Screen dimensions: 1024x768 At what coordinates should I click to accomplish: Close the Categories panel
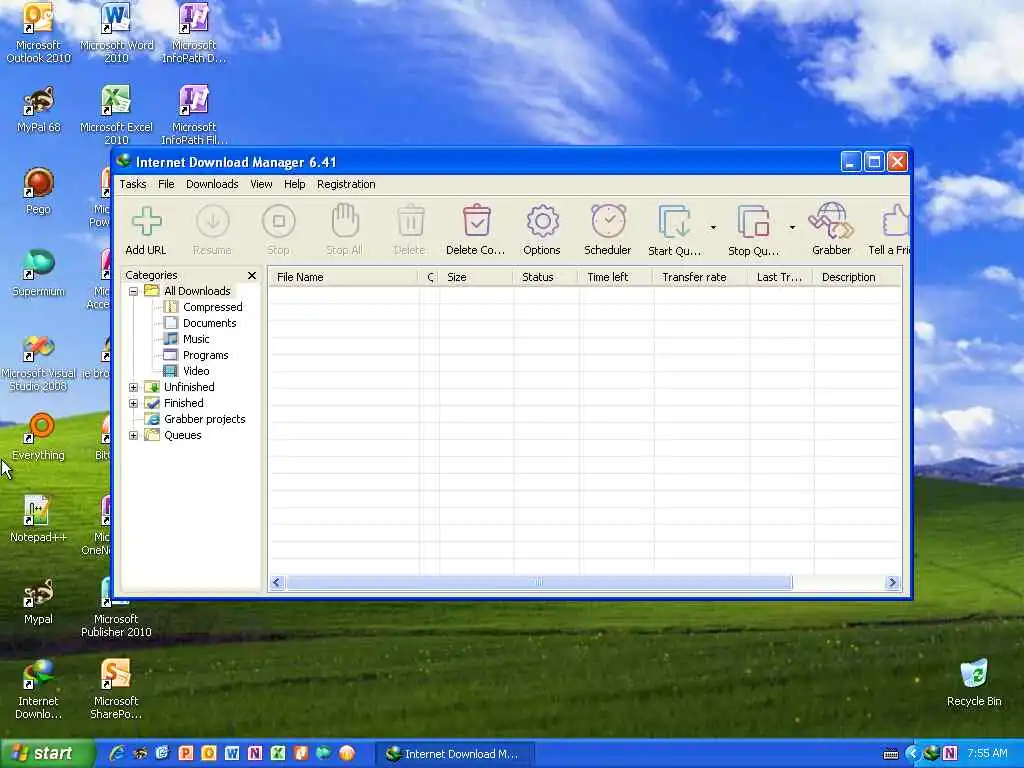(252, 276)
